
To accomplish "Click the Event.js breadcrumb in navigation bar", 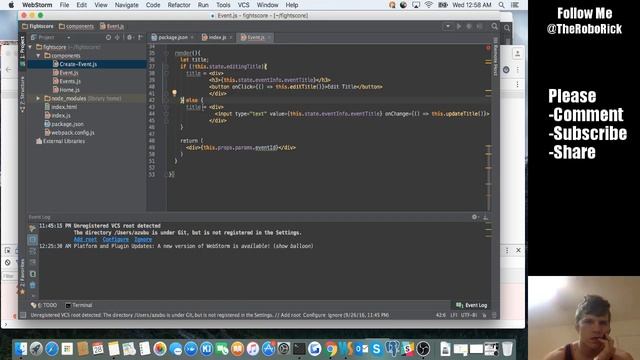I will [112, 26].
